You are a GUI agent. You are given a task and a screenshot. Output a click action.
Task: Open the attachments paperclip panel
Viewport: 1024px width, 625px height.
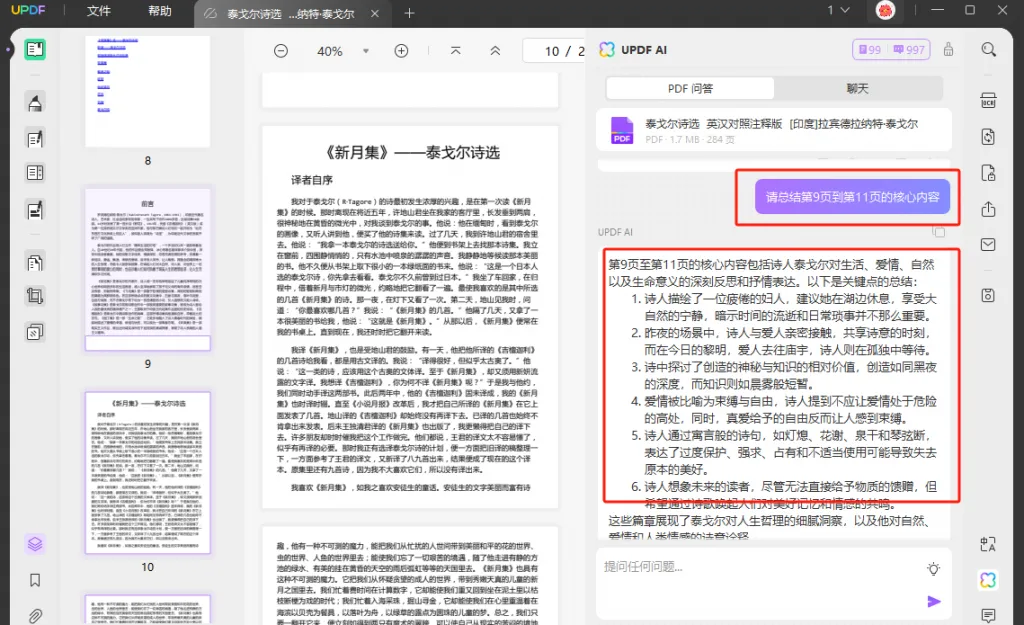click(x=35, y=615)
